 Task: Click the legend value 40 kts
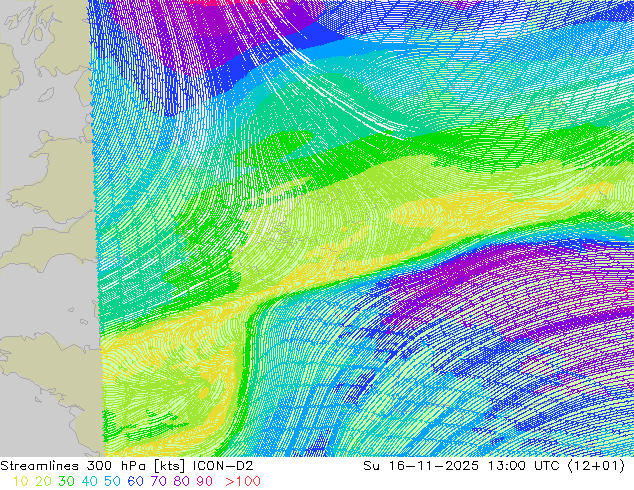(89, 481)
